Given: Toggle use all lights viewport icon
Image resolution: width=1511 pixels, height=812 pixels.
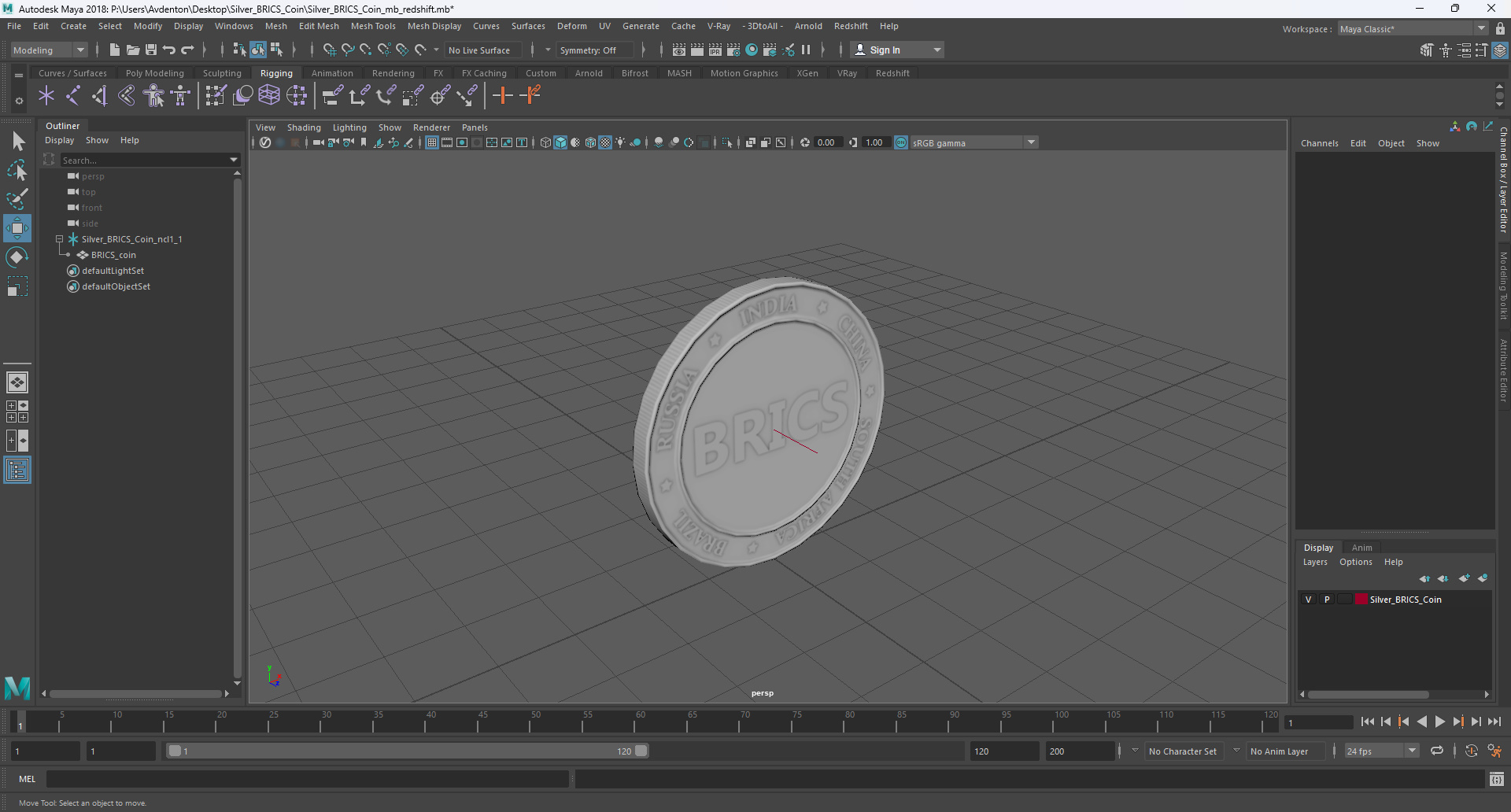Looking at the screenshot, I should 620,142.
